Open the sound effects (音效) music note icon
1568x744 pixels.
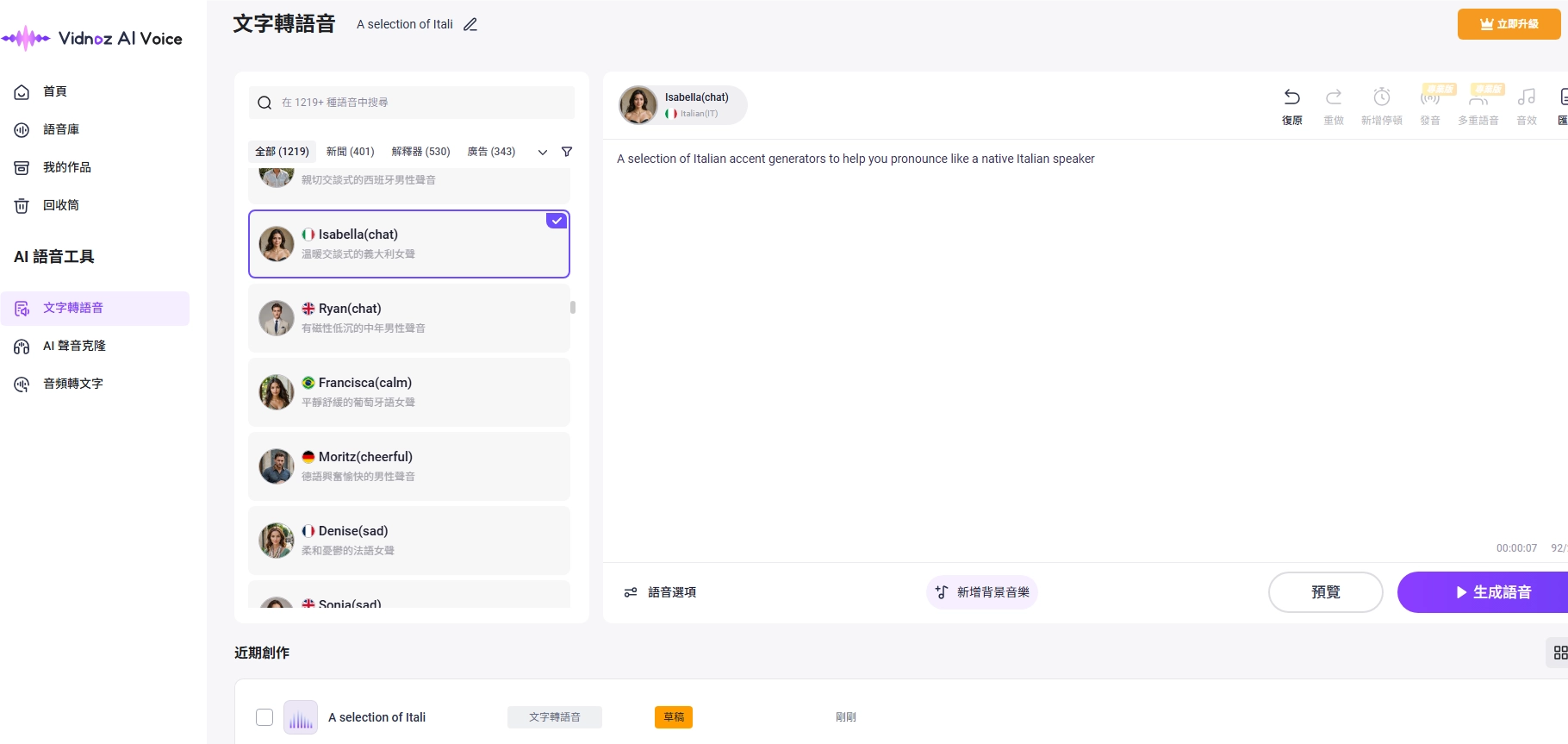pyautogui.click(x=1526, y=97)
